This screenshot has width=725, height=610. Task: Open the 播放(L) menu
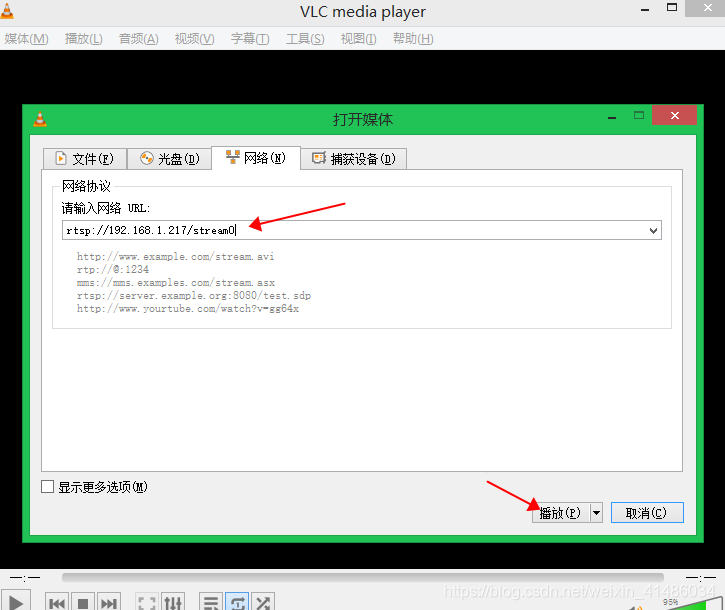coord(84,39)
